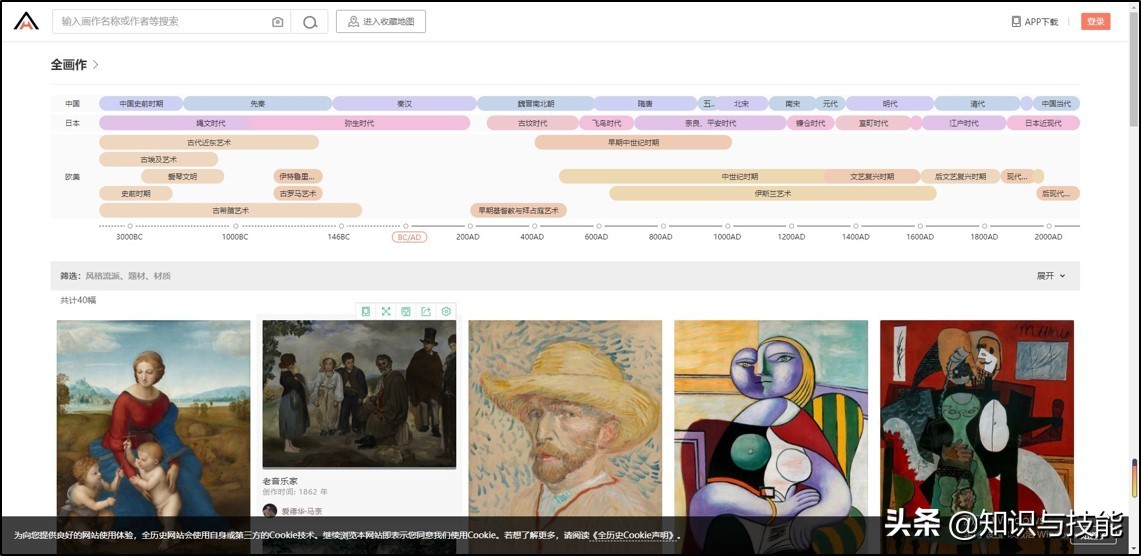Filter by 早期基督教与拜占庭艺术
The height and width of the screenshot is (556, 1141).
518,211
